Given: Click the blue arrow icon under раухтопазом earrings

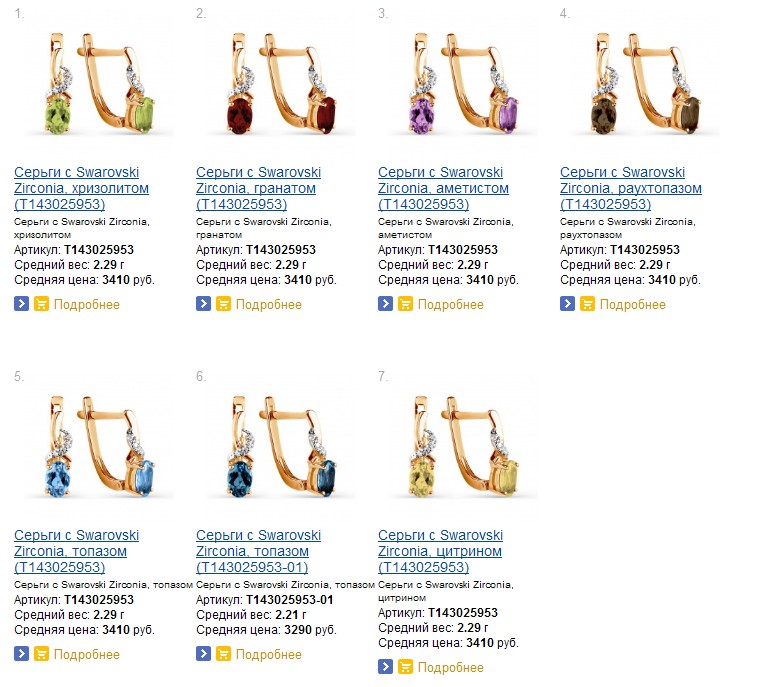Looking at the screenshot, I should (568, 304).
